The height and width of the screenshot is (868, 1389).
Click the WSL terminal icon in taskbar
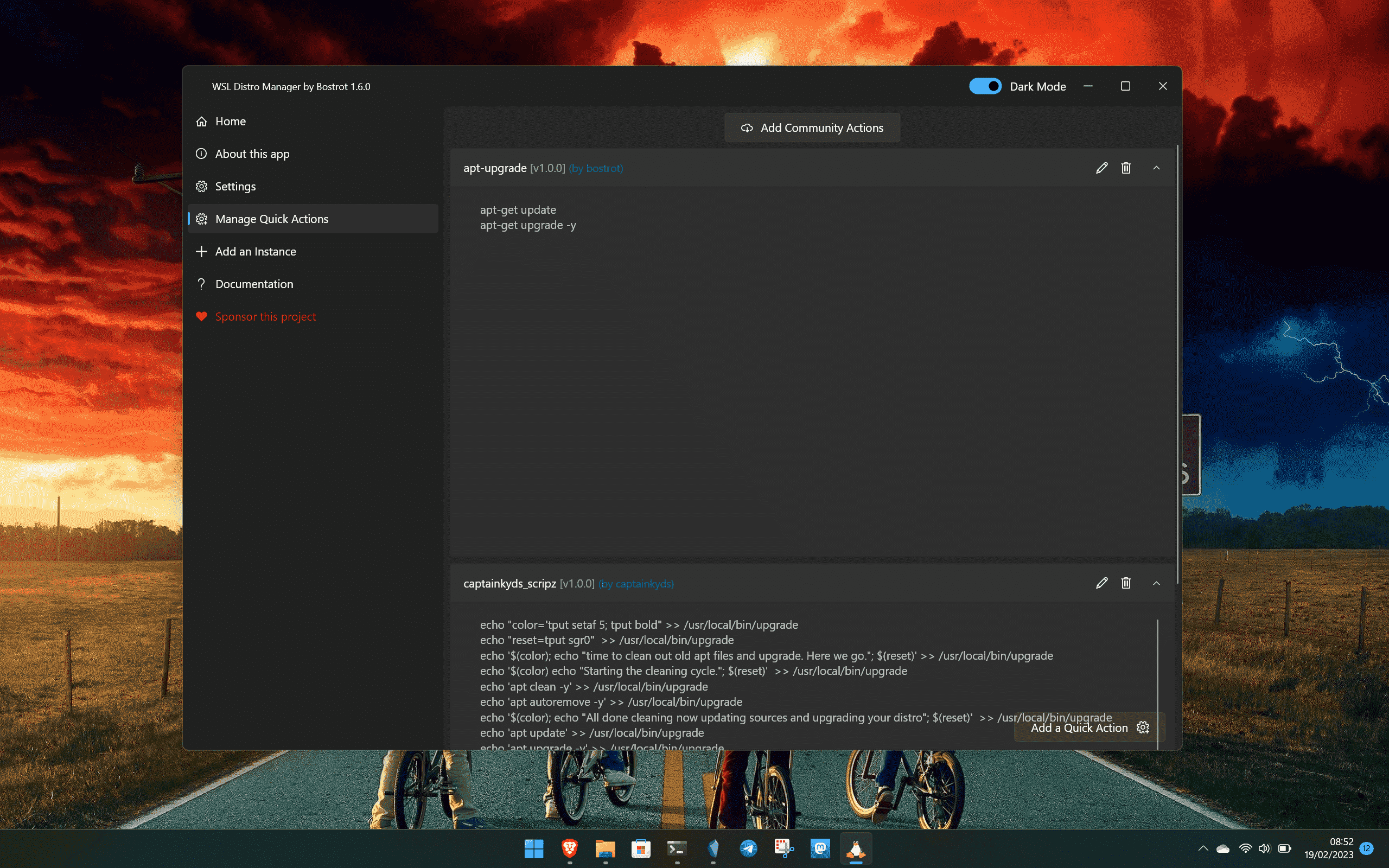pos(857,849)
